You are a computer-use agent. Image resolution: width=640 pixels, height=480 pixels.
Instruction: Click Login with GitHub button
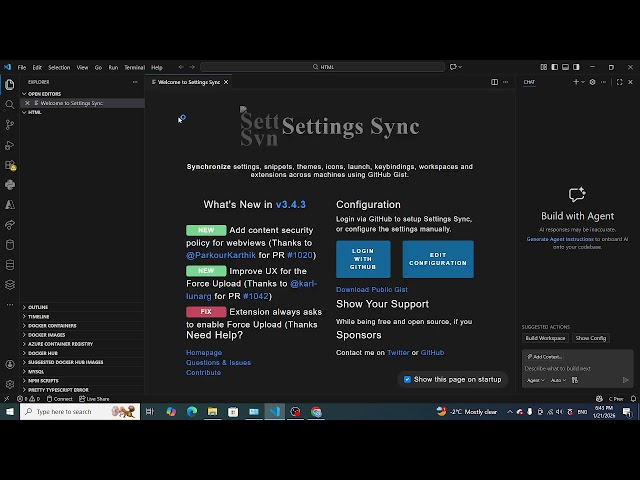[363, 259]
